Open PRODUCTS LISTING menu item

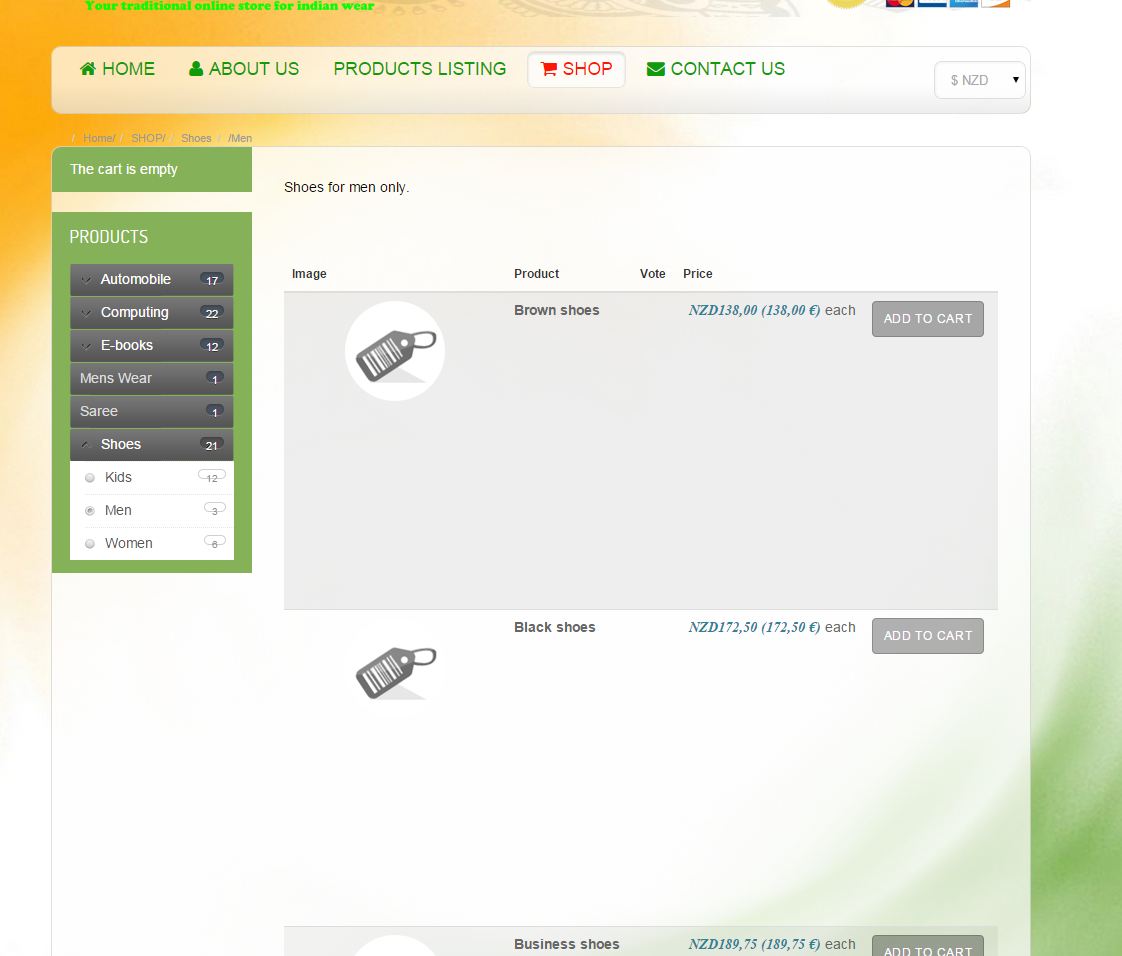click(420, 69)
